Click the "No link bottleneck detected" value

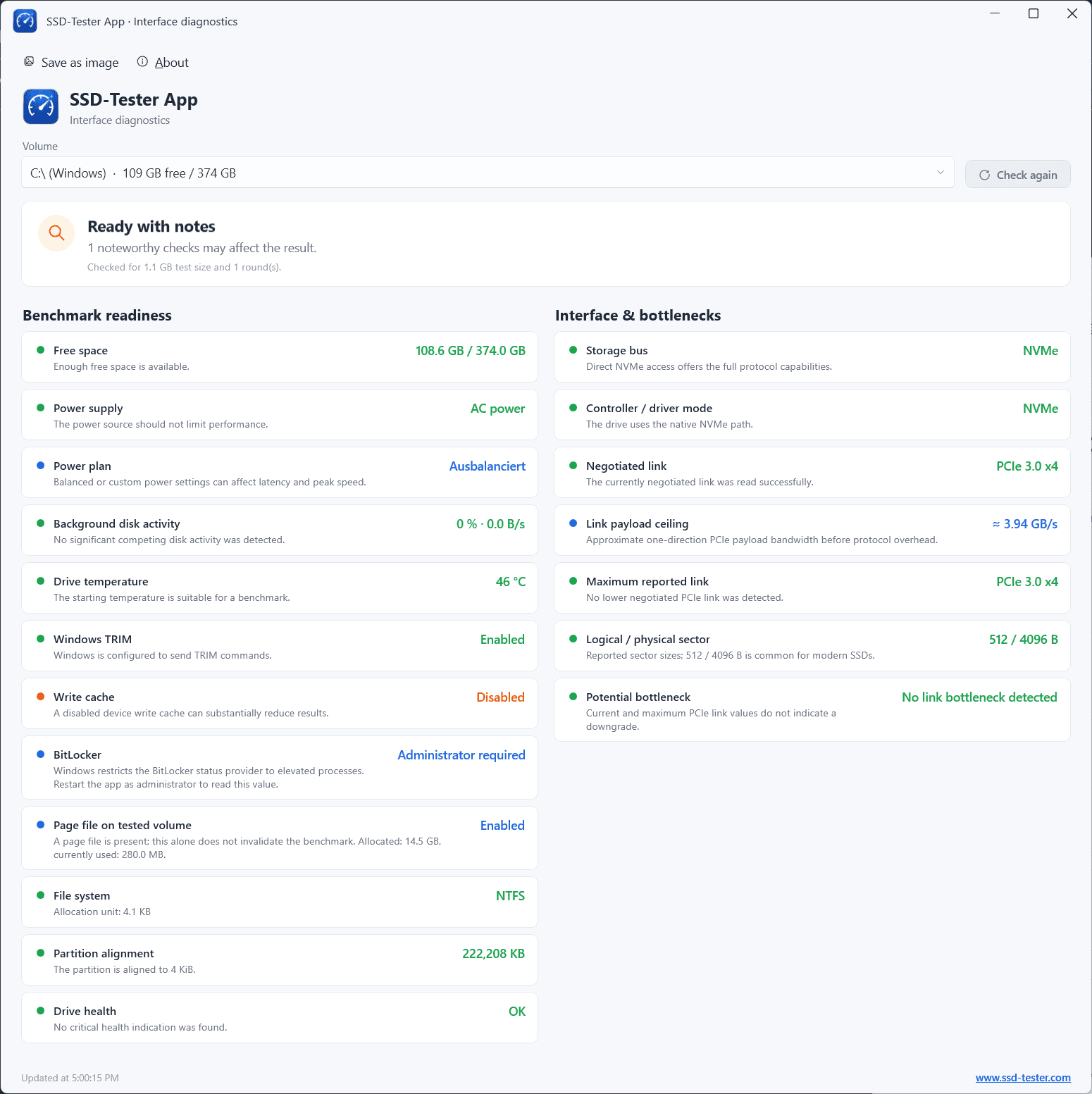click(980, 697)
